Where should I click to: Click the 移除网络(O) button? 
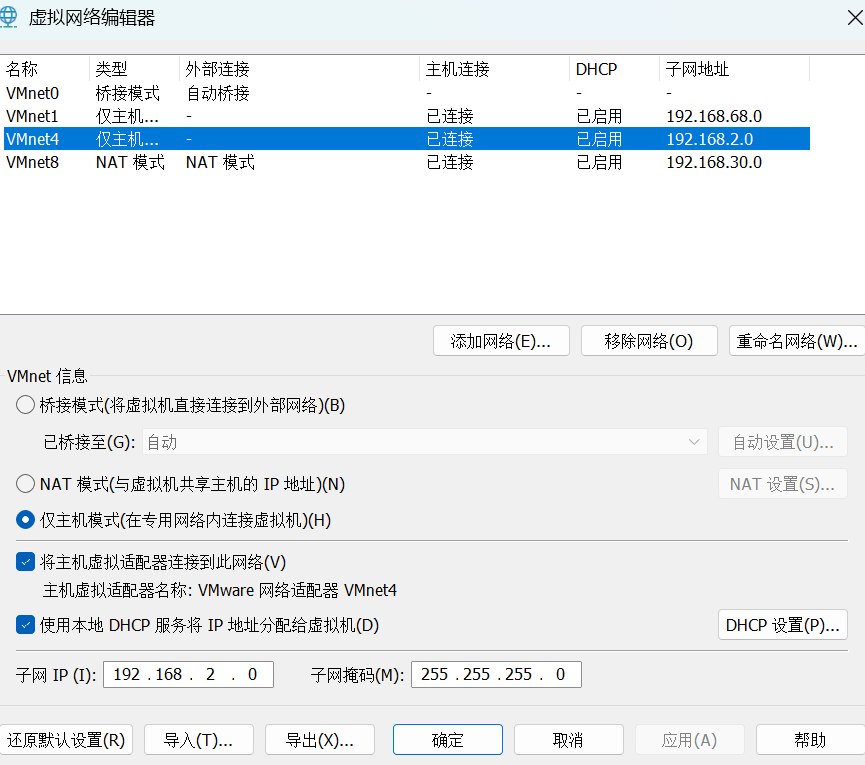point(648,341)
